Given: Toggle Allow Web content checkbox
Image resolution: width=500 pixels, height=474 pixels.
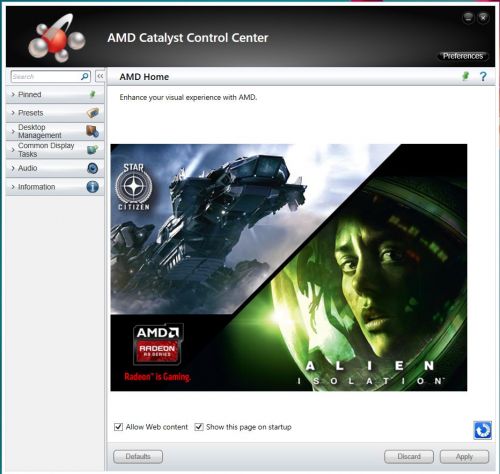Looking at the screenshot, I should [118, 427].
